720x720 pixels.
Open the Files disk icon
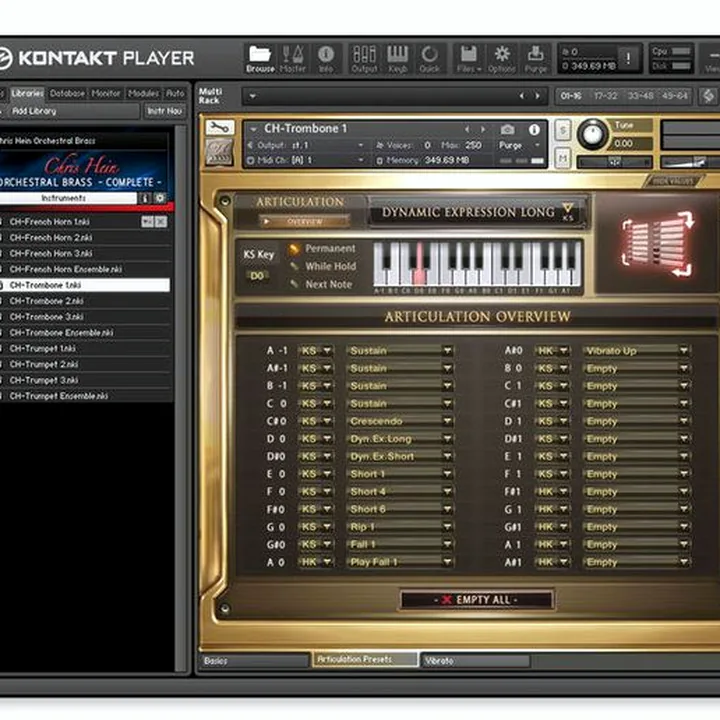[x=468, y=59]
